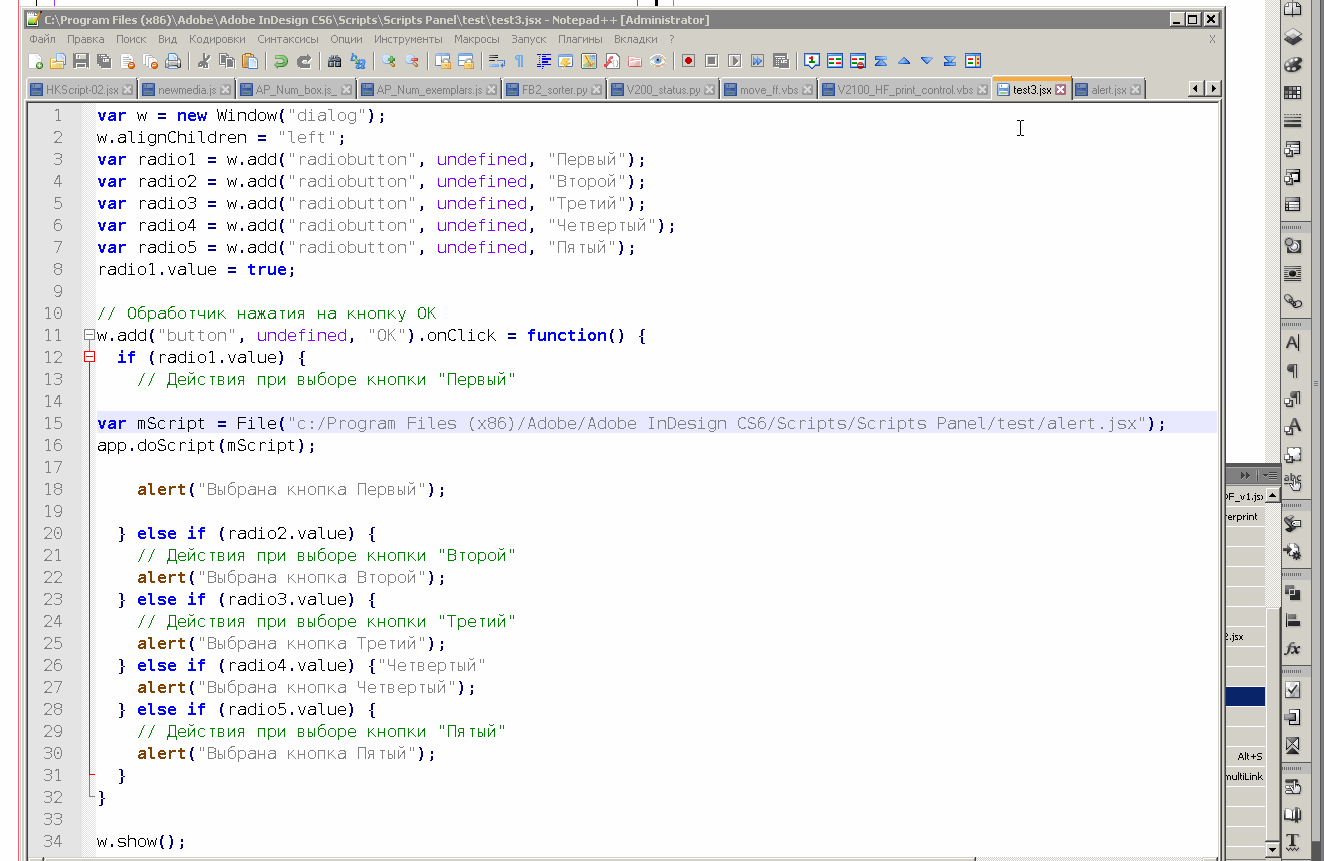The height and width of the screenshot is (861, 1324).
Task: Click the w.show(); code line
Action: 141,841
